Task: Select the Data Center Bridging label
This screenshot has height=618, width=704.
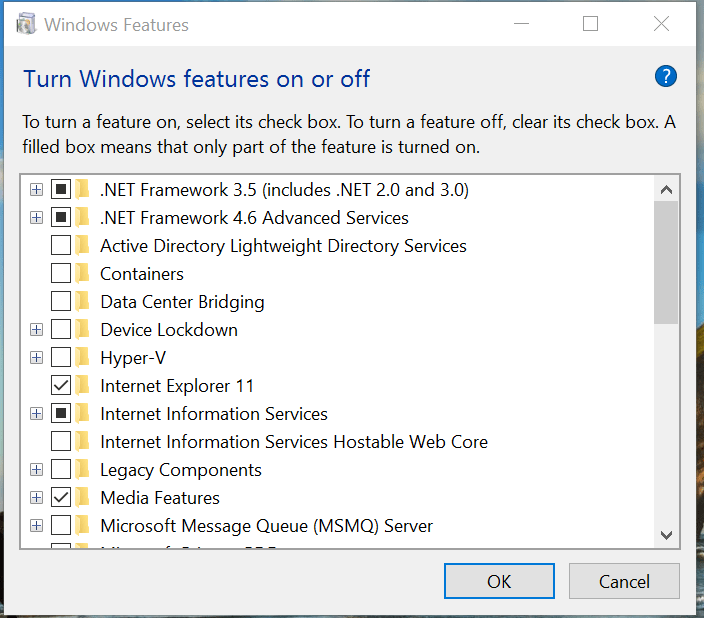Action: tap(182, 302)
